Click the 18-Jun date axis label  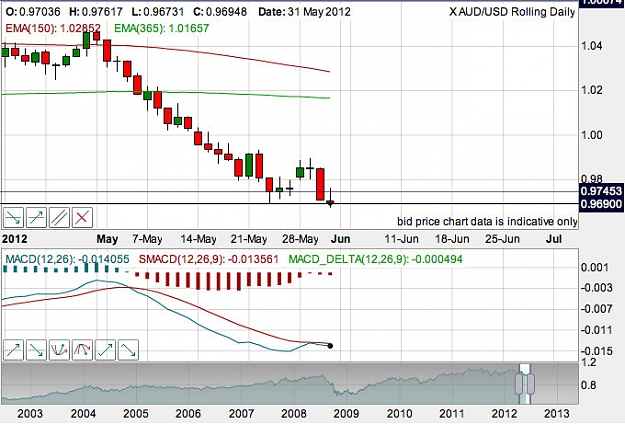[x=452, y=239]
